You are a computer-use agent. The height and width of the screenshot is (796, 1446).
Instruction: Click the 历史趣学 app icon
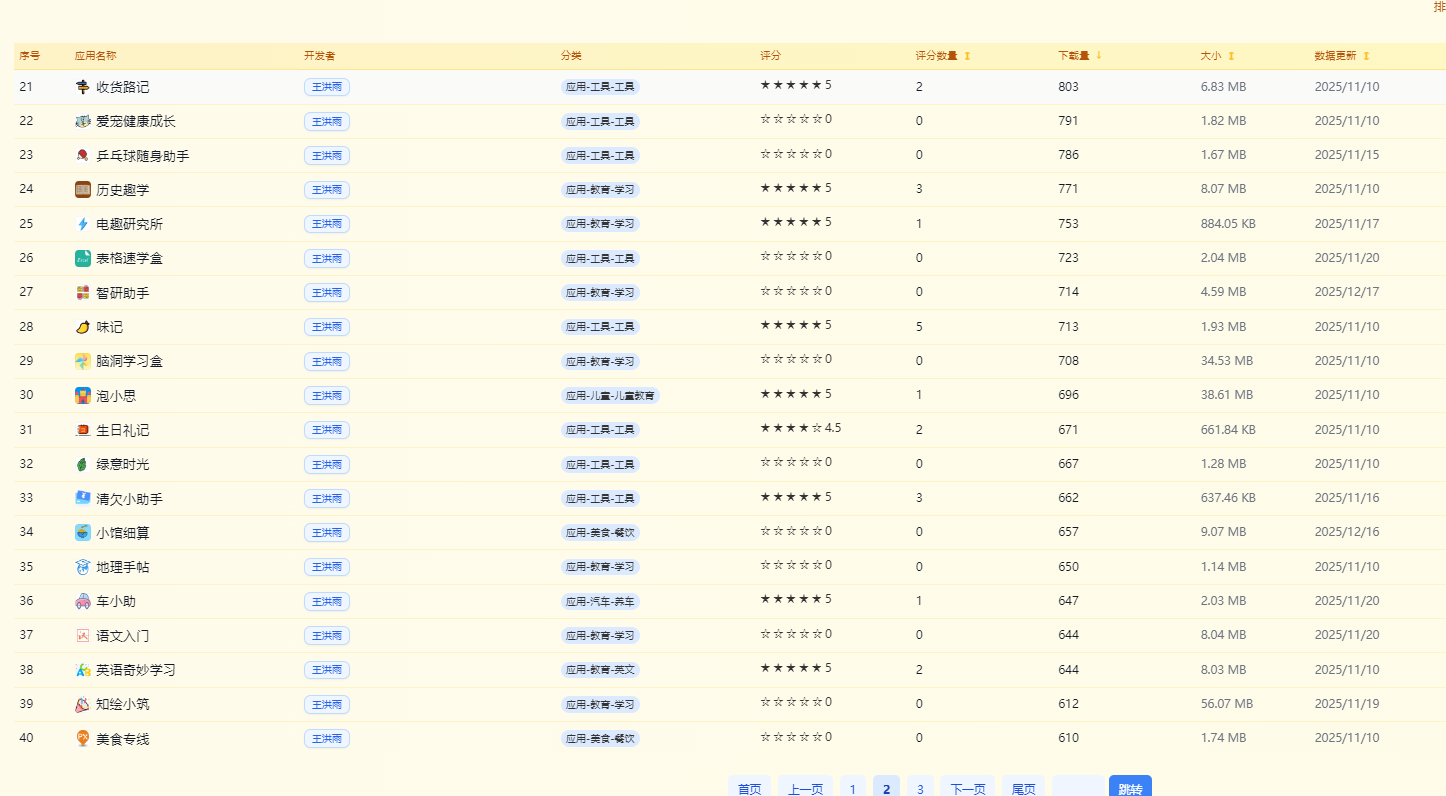coord(83,190)
